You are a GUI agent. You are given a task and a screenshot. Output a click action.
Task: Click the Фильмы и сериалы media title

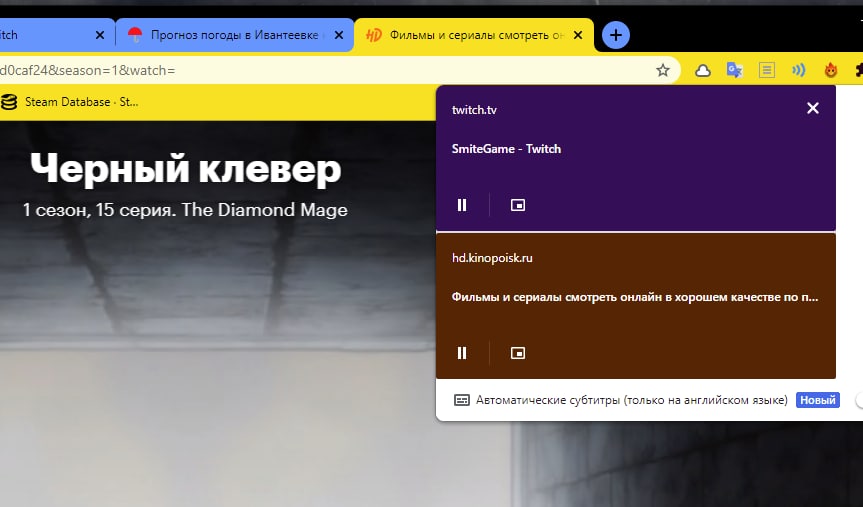pos(635,297)
